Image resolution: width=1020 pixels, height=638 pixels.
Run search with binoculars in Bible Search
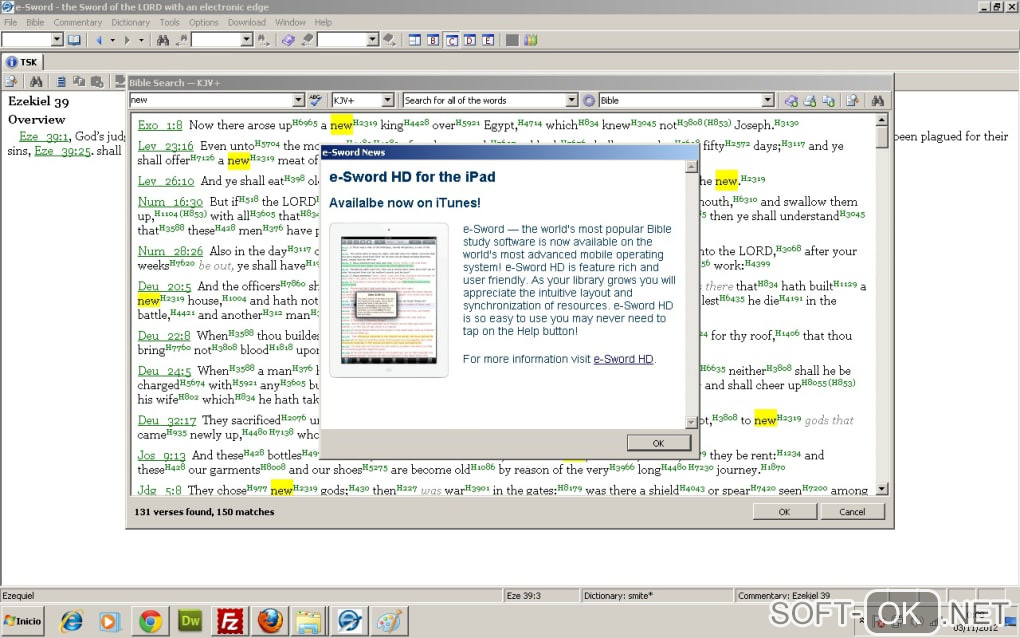pos(878,101)
